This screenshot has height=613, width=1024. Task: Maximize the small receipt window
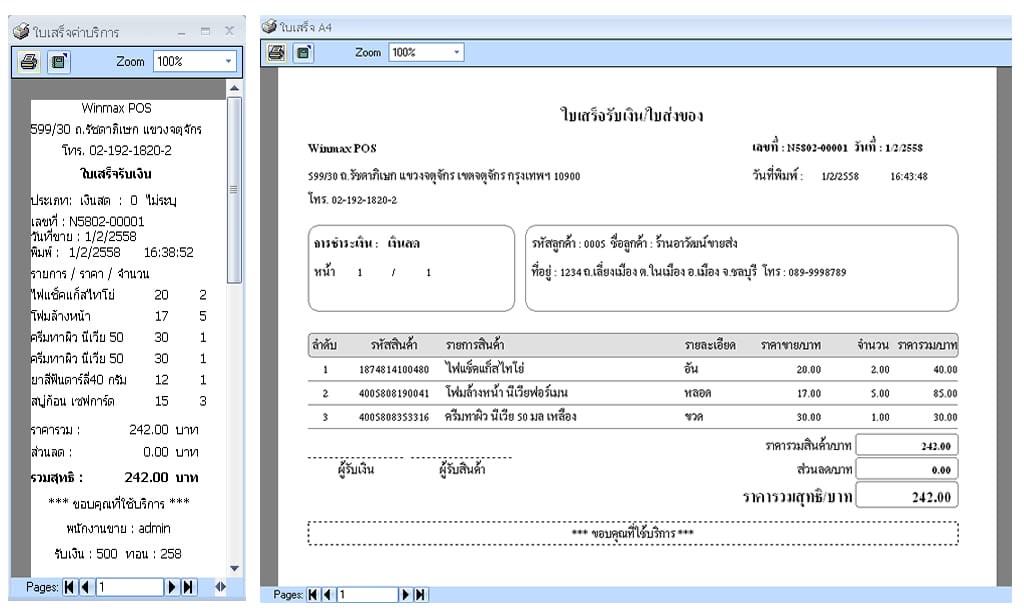206,31
